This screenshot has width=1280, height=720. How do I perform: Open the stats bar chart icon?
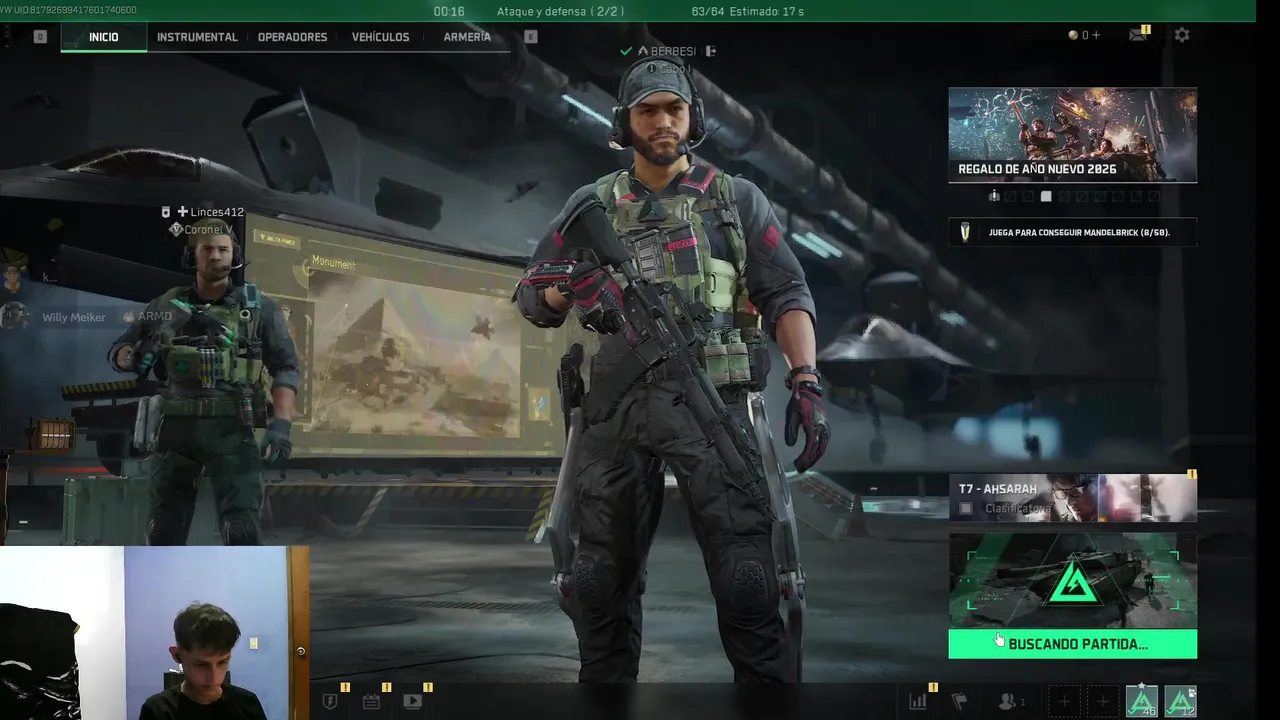917,701
